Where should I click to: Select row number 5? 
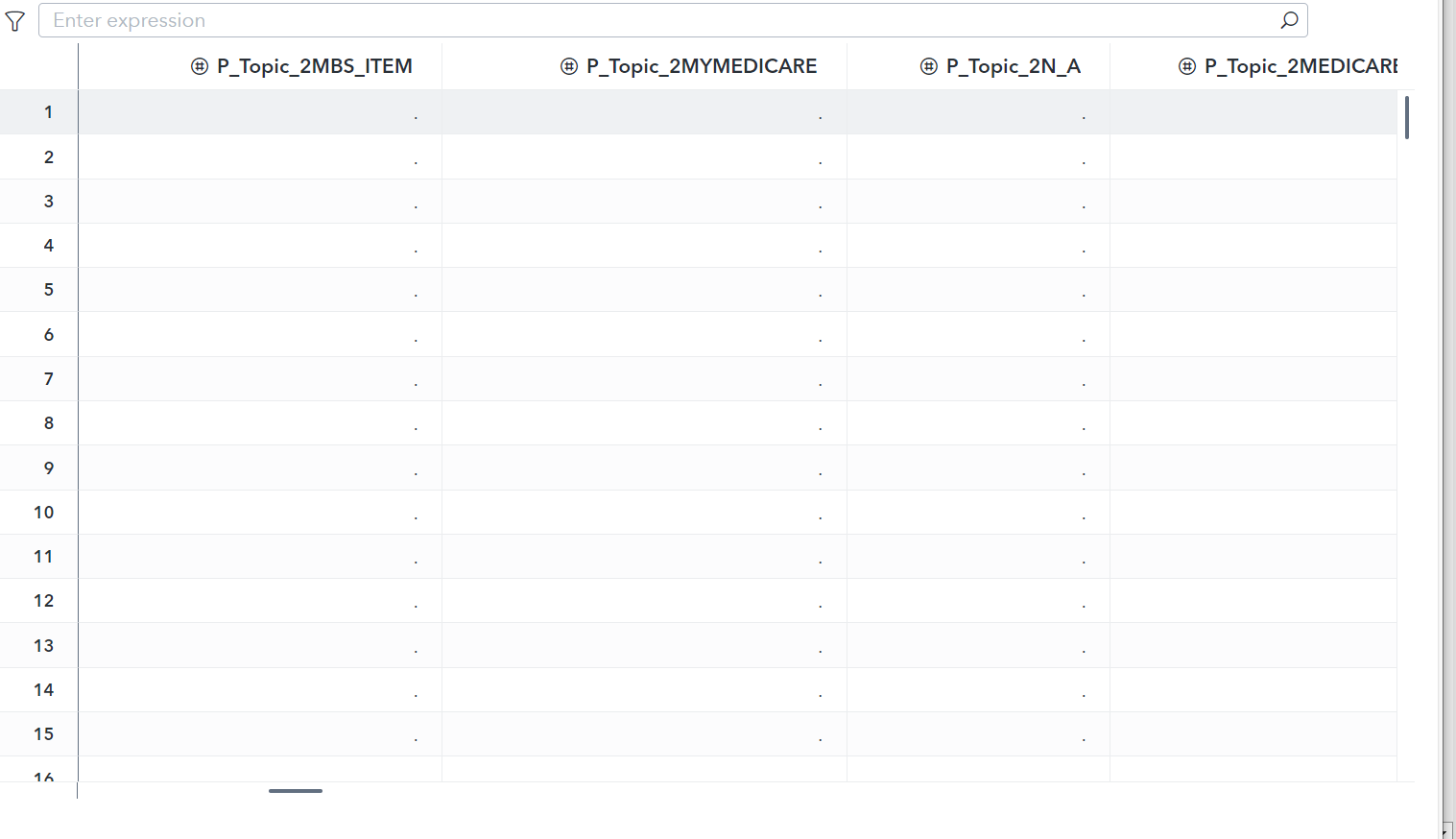tap(48, 290)
